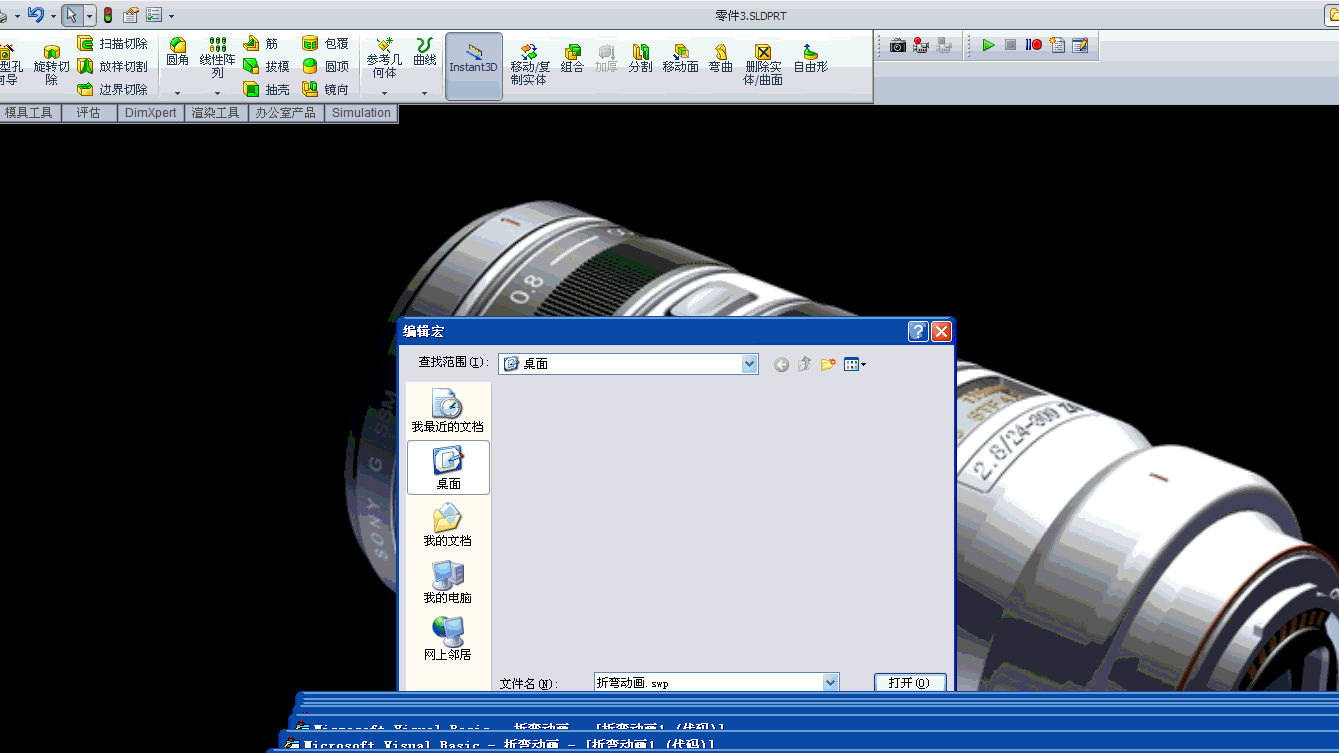Expand the 文件名 dropdown arrow

click(831, 682)
